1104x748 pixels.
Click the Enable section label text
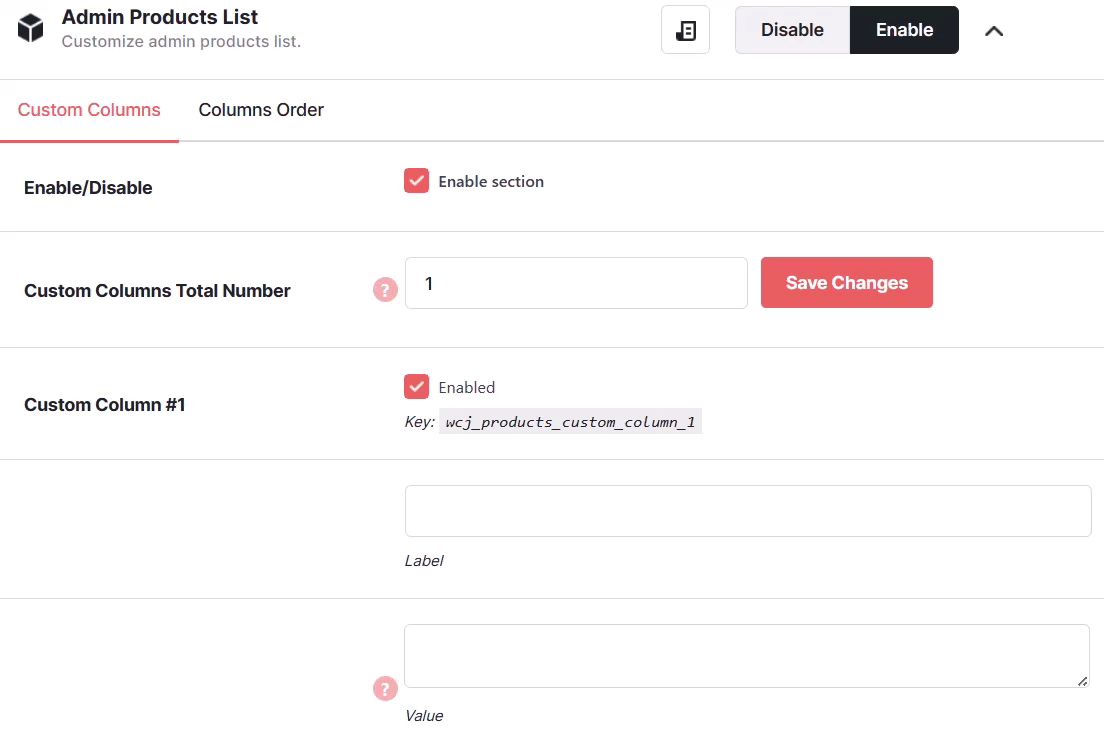click(x=491, y=182)
